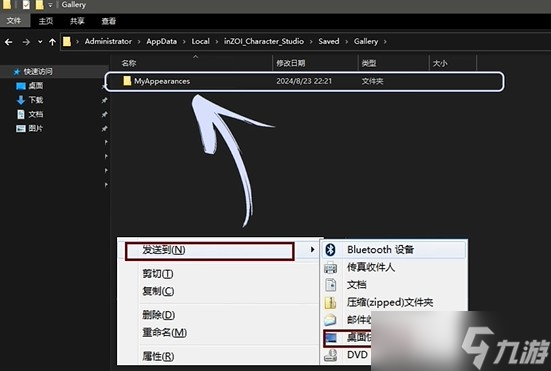
Task: Click the address bar folder icon
Action: [x=67, y=41]
